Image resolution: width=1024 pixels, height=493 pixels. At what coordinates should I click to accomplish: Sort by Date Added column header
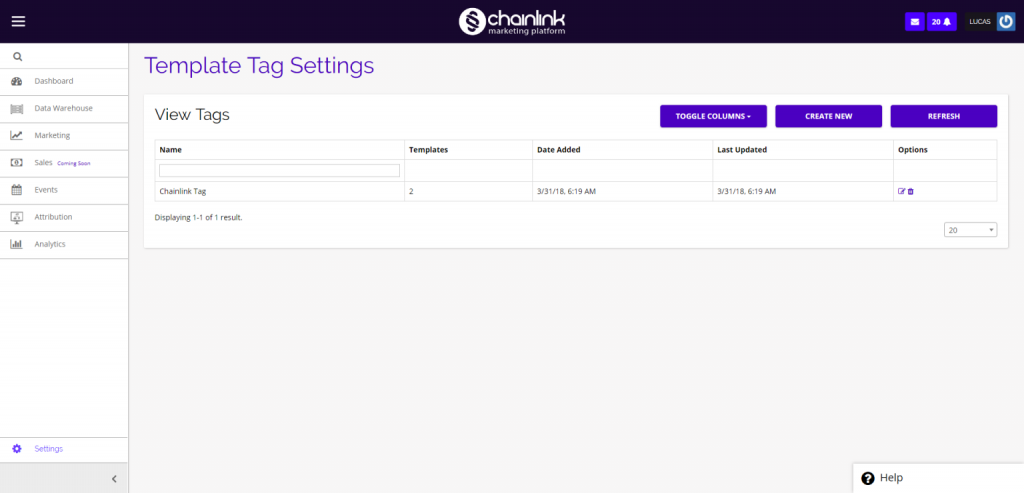click(x=558, y=150)
